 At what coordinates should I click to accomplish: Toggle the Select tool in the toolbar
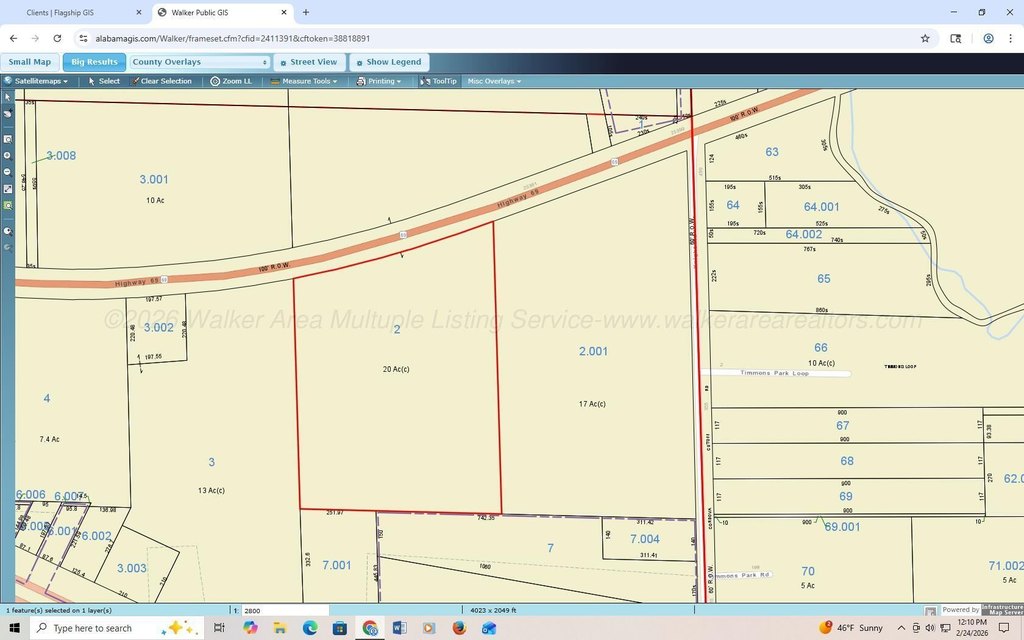(x=104, y=81)
